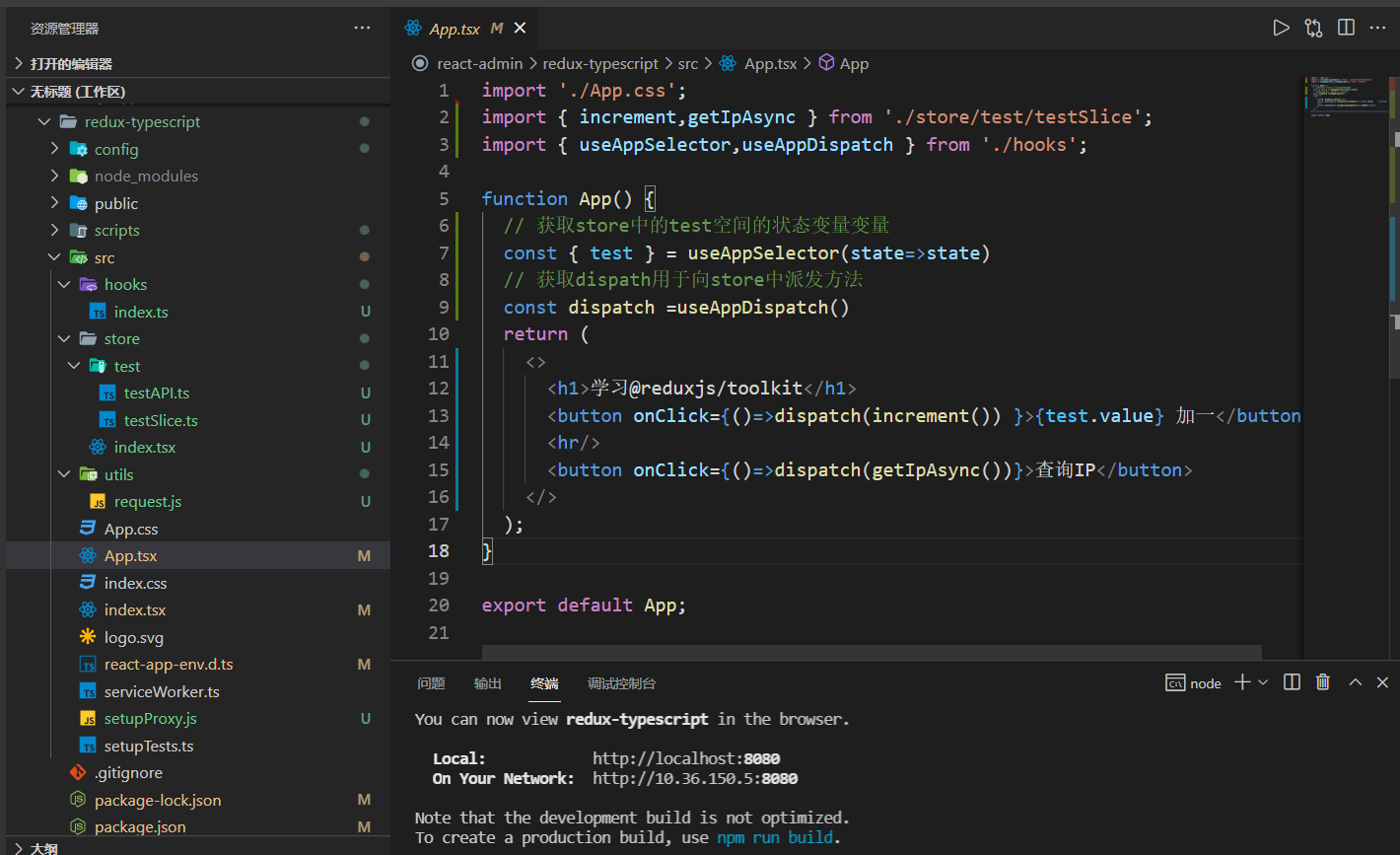Screen dimensions: 1400x855
Task: Select the 终端 panel tab
Action: pos(544,683)
